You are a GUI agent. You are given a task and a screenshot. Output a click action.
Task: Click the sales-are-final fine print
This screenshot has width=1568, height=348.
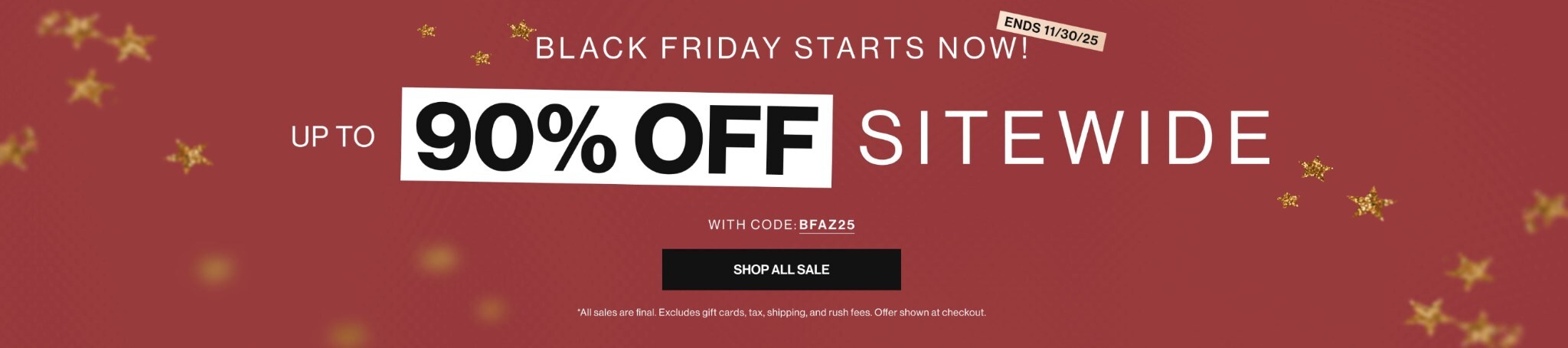point(781,312)
